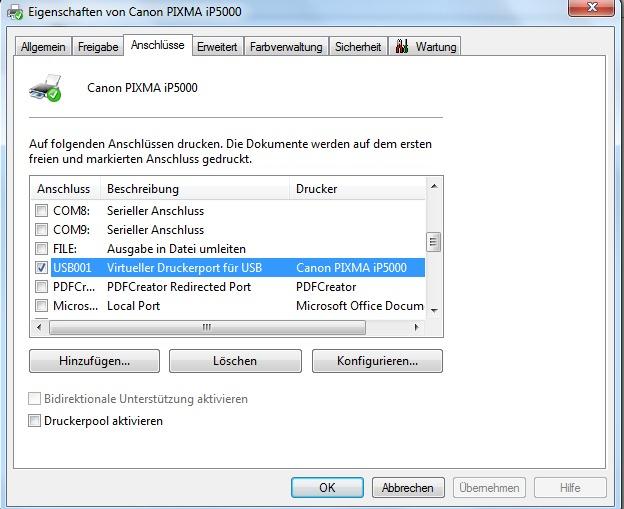The width and height of the screenshot is (624, 509).
Task: Click the Hinzufügen... button
Action: pos(94,361)
